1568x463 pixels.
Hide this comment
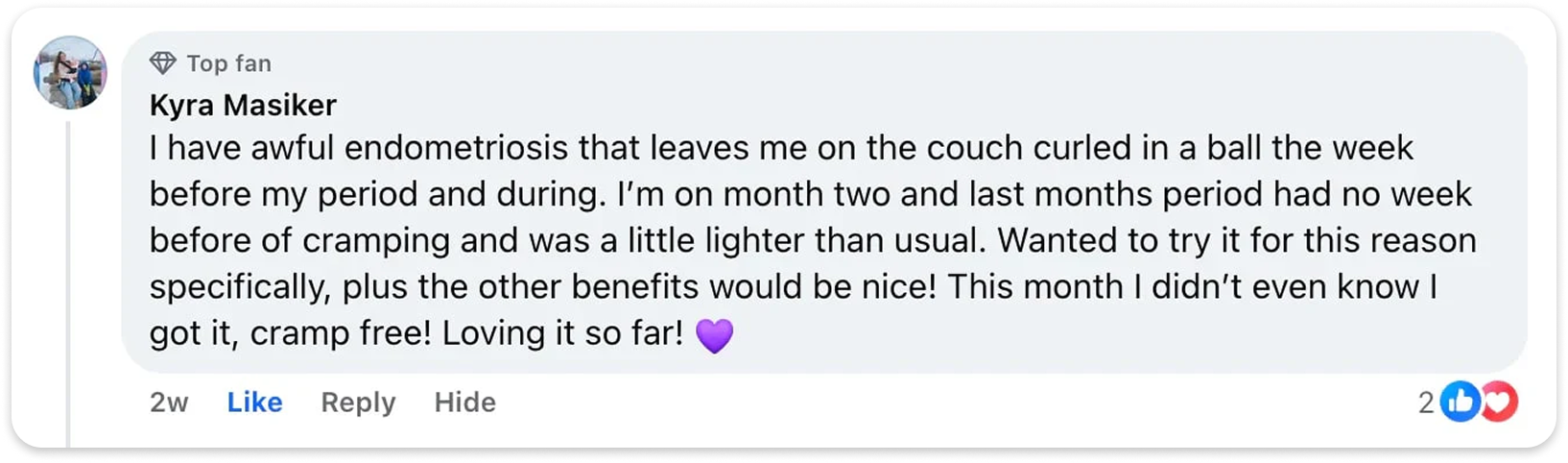click(464, 402)
